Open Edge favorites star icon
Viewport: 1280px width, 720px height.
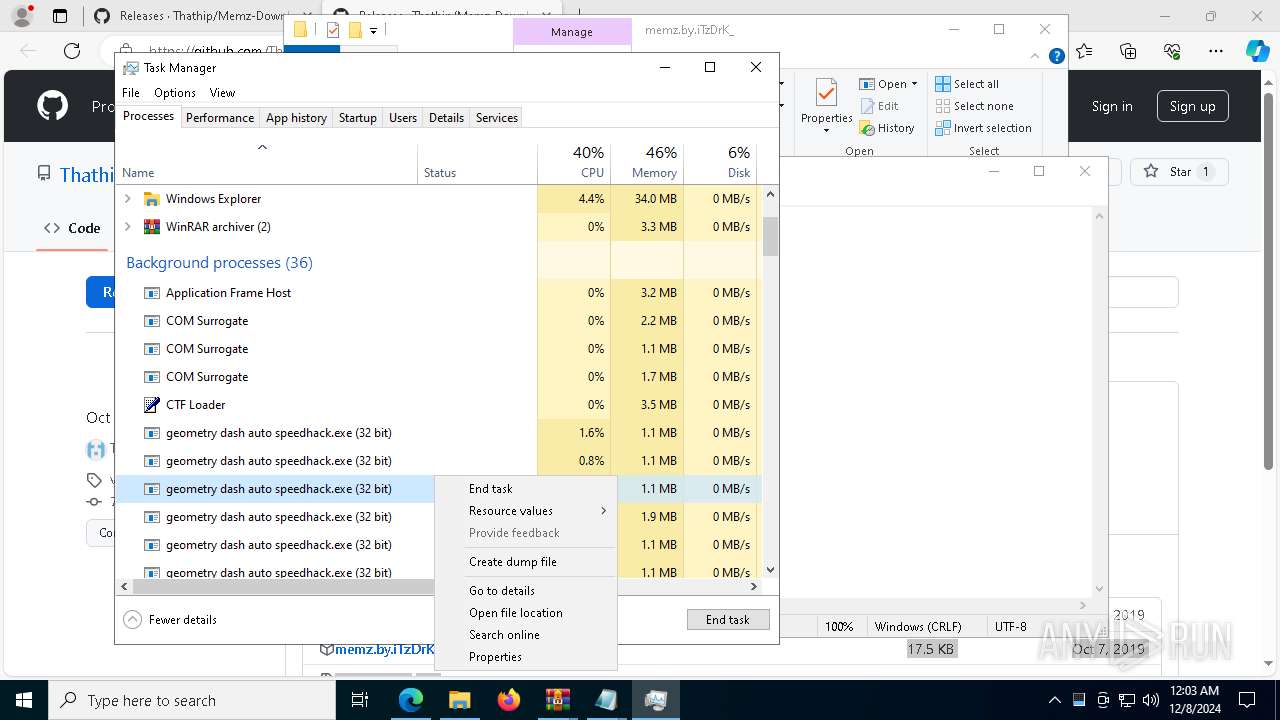pyautogui.click(x=1085, y=51)
